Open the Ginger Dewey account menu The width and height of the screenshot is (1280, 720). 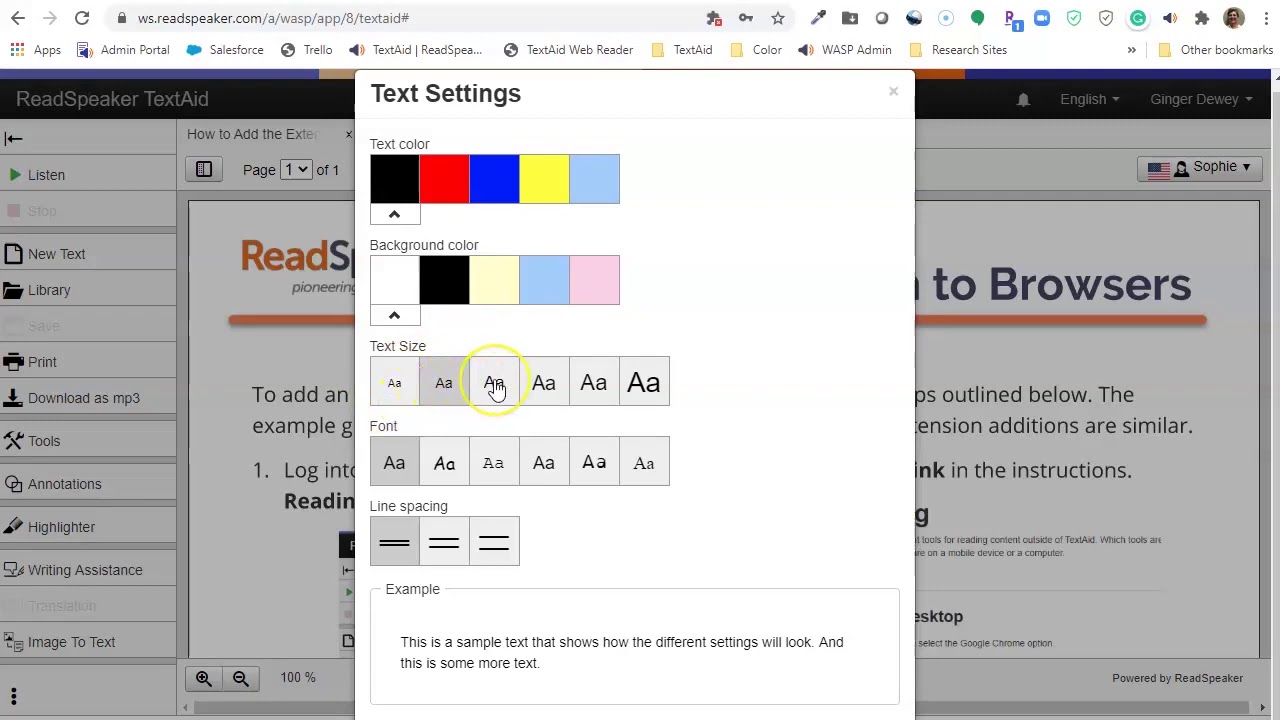pos(1201,99)
